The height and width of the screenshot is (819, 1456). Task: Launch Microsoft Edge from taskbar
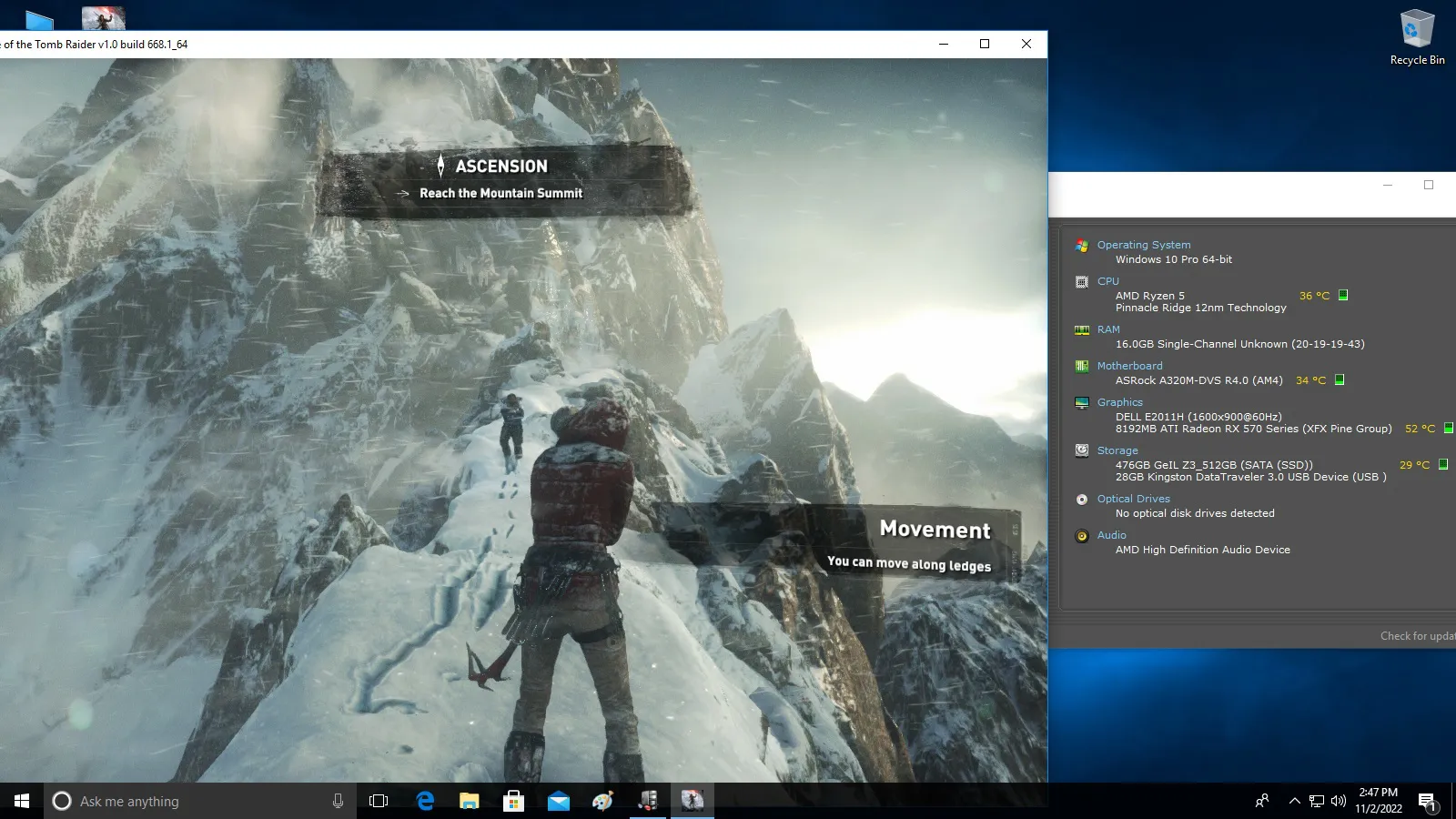(425, 801)
